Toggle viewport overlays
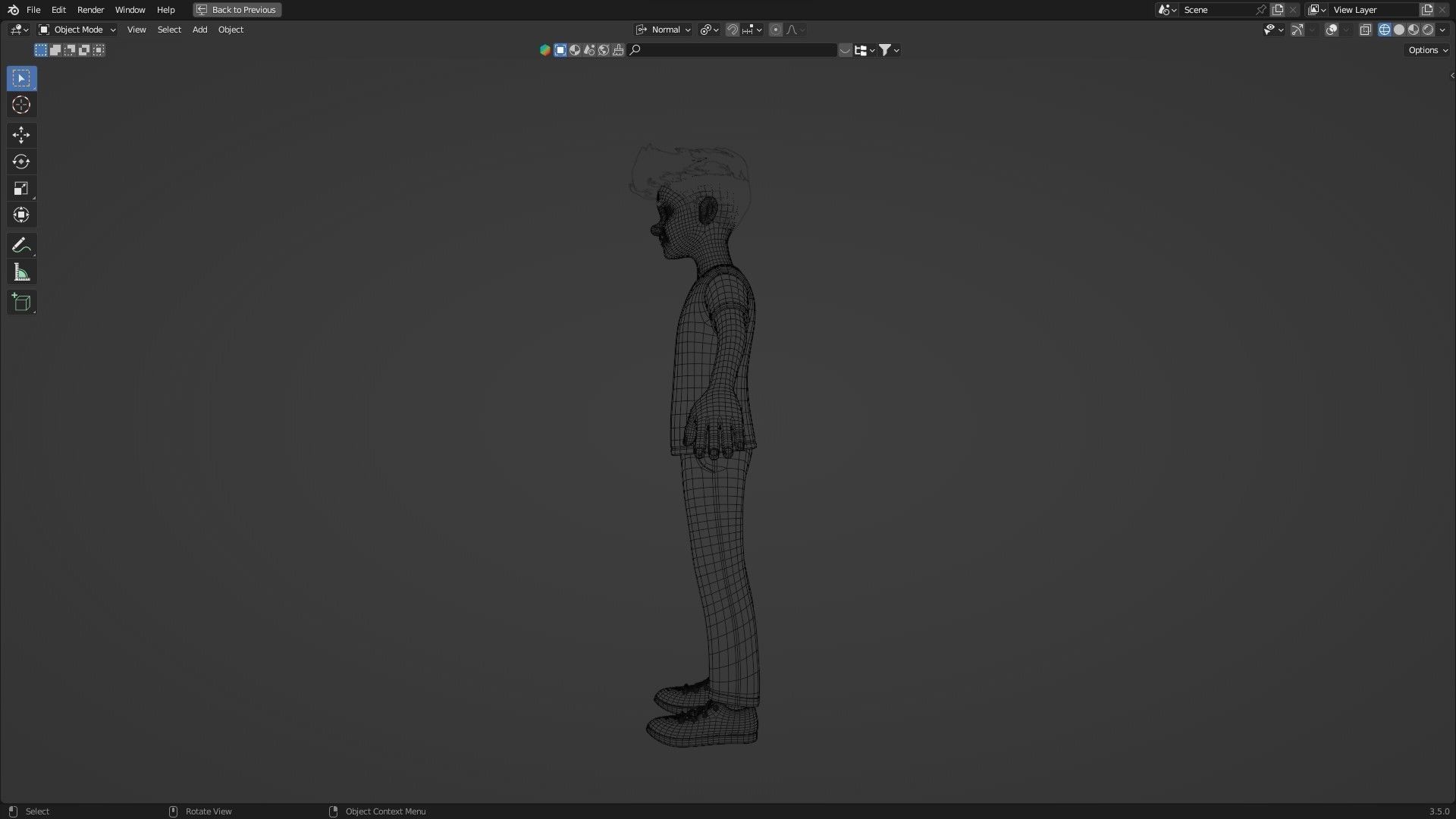The height and width of the screenshot is (819, 1456). point(1331,30)
